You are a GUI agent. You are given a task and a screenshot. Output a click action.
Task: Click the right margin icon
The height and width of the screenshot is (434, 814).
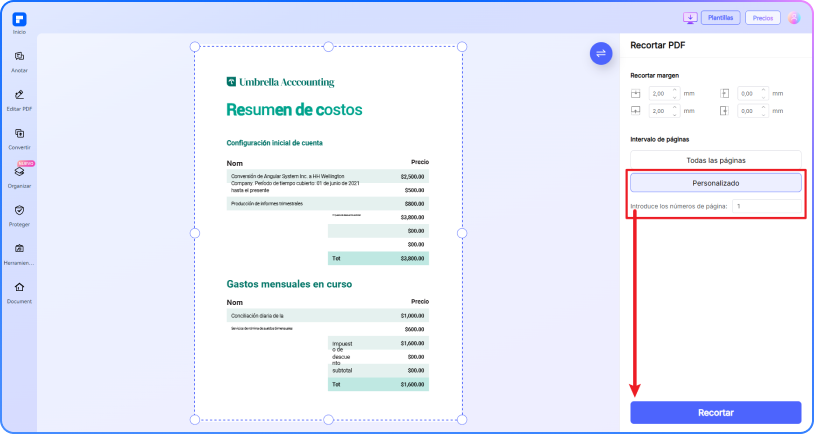point(724,111)
